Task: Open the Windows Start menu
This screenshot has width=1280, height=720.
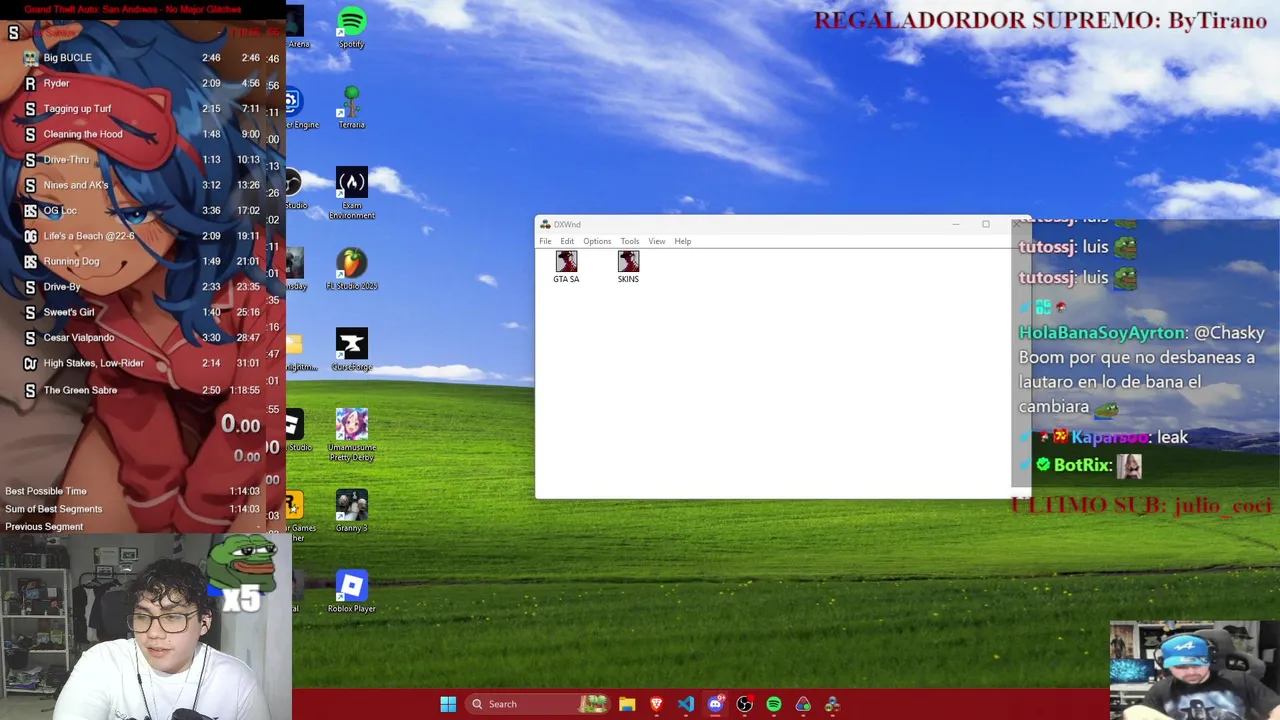Action: [448, 704]
